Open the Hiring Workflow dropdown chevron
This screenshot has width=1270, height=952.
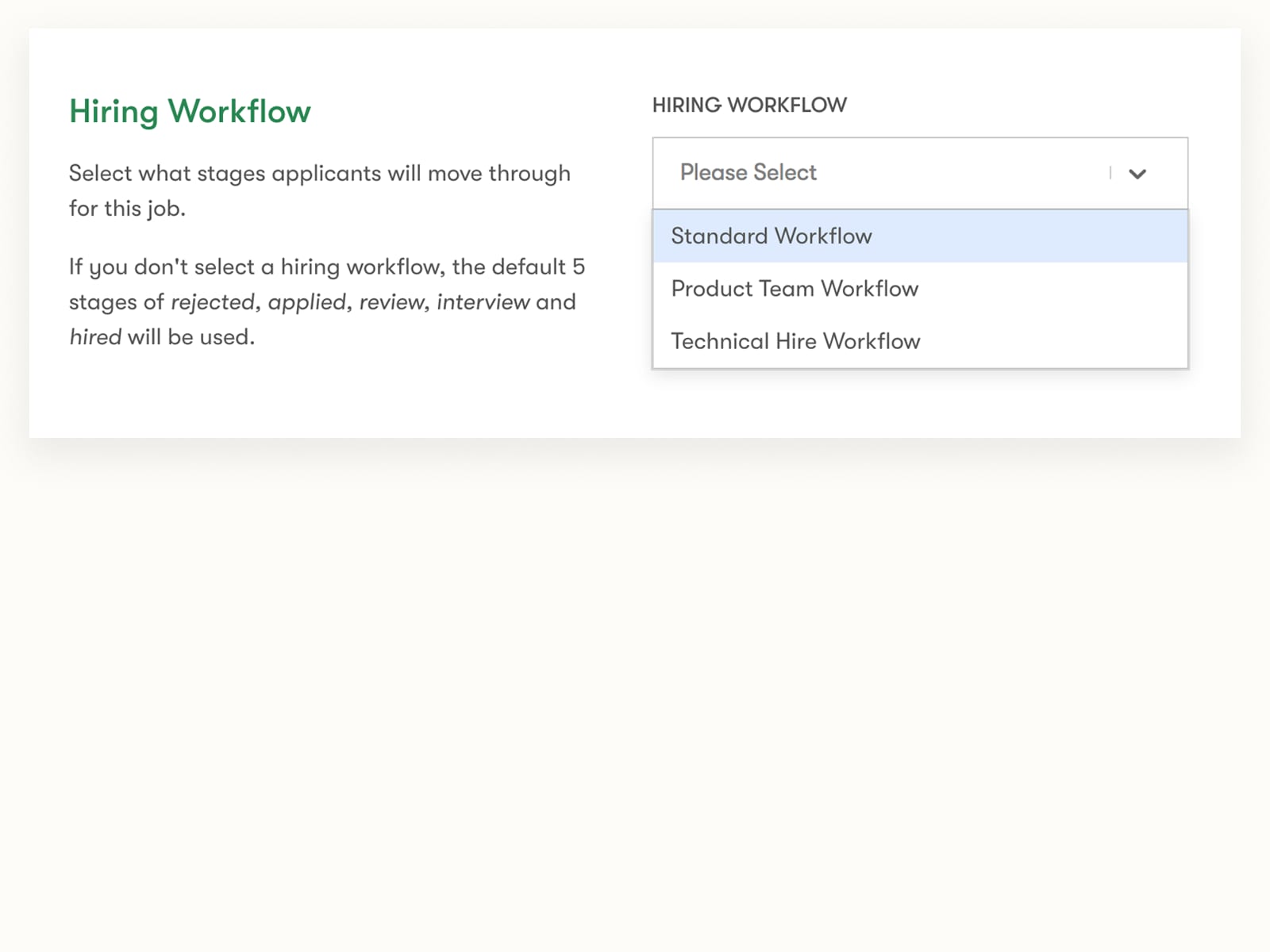pos(1138,173)
